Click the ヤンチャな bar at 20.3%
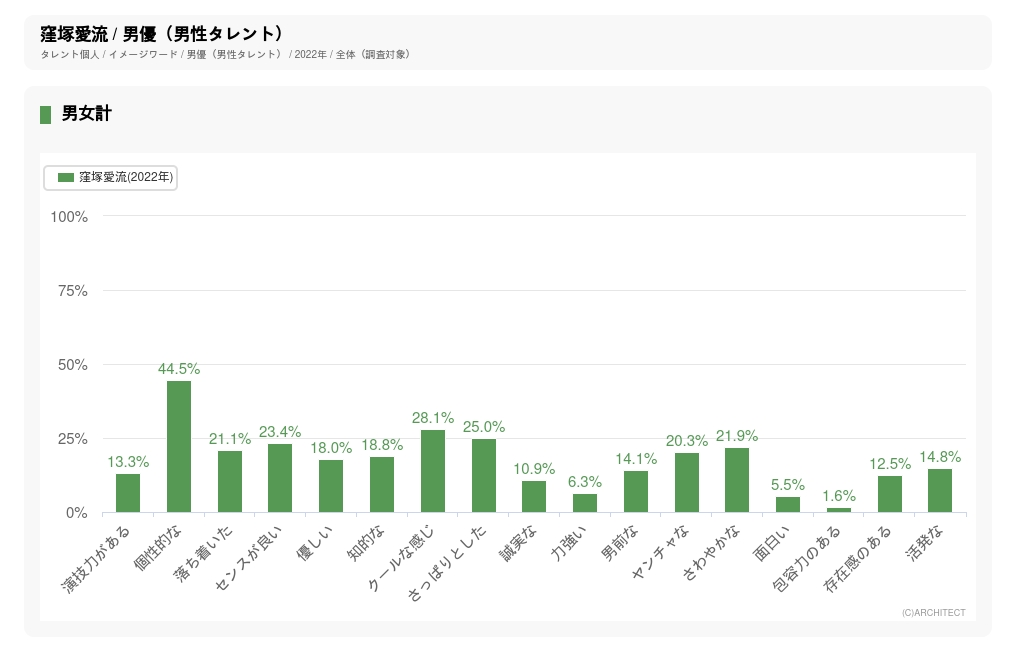The image size is (1024, 653). pos(687,483)
